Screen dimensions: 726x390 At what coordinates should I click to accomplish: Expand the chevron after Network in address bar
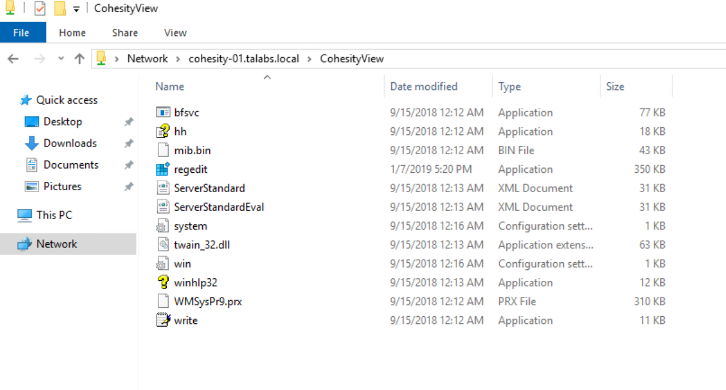pos(178,59)
